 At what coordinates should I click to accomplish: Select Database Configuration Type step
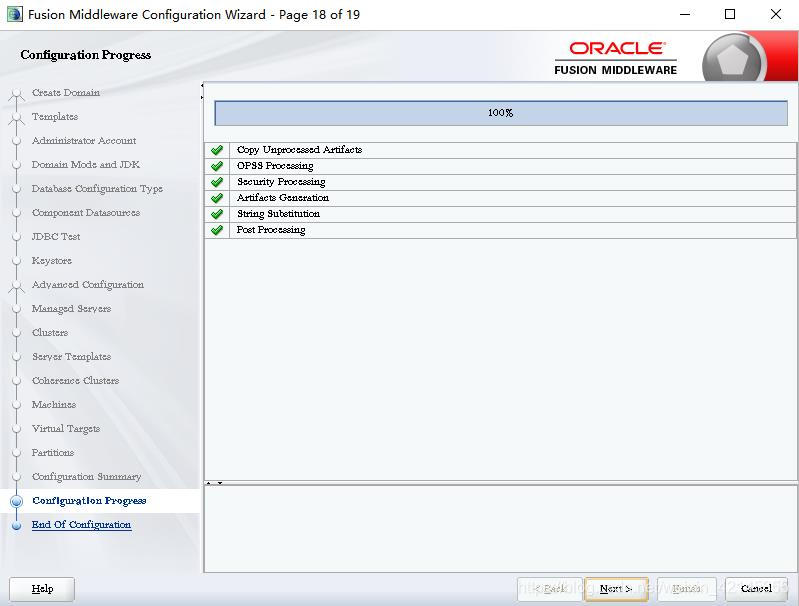97,189
